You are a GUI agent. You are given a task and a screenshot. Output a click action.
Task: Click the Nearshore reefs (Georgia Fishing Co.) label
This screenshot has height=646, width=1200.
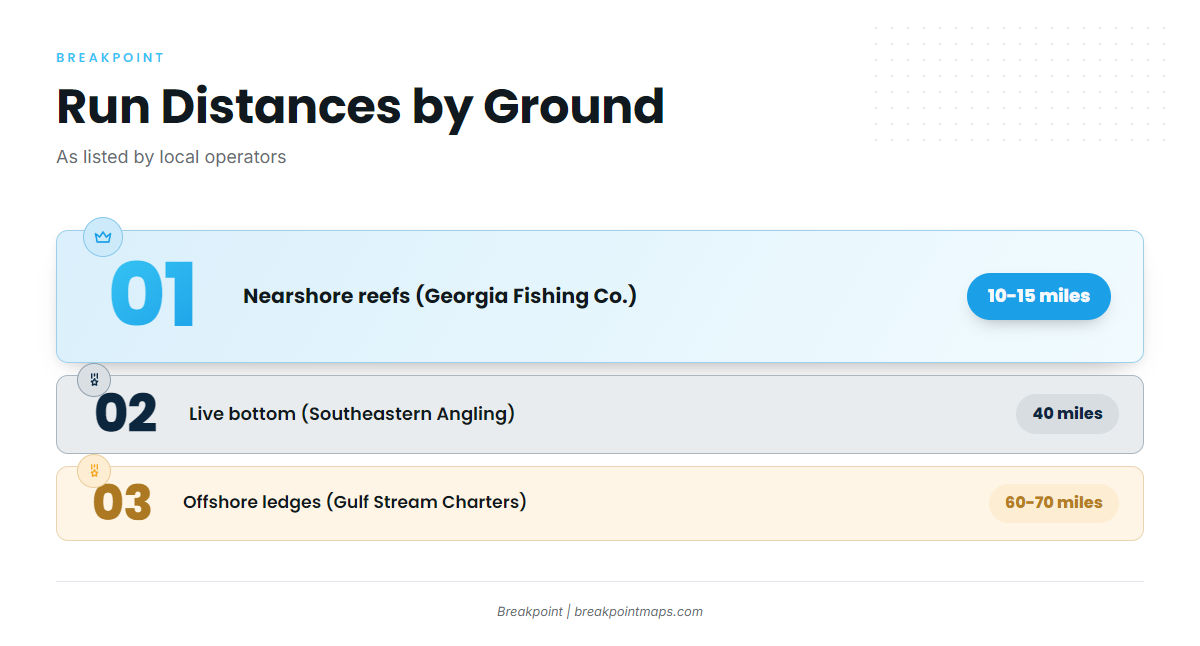440,296
